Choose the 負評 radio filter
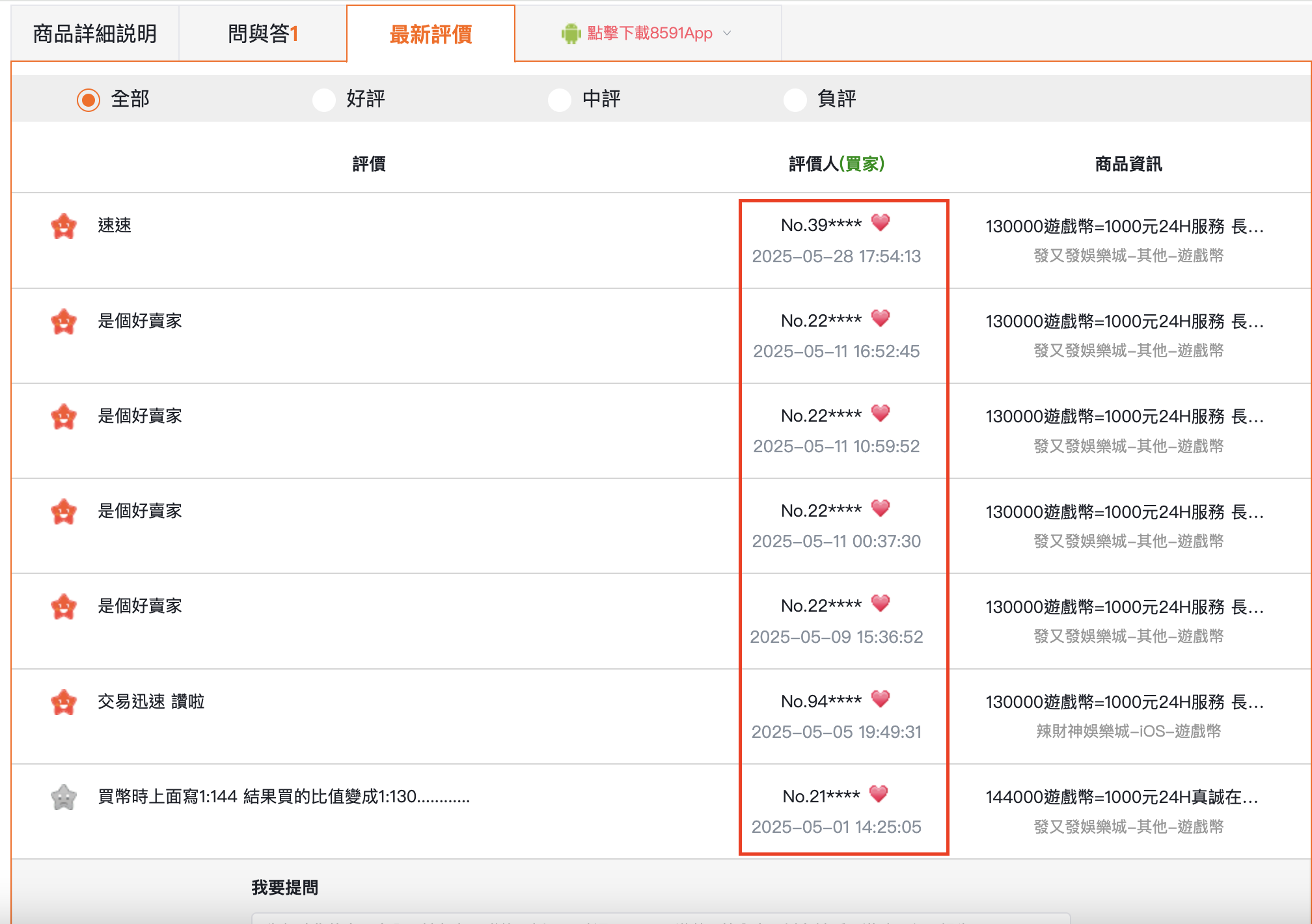The image size is (1312, 924). click(795, 100)
